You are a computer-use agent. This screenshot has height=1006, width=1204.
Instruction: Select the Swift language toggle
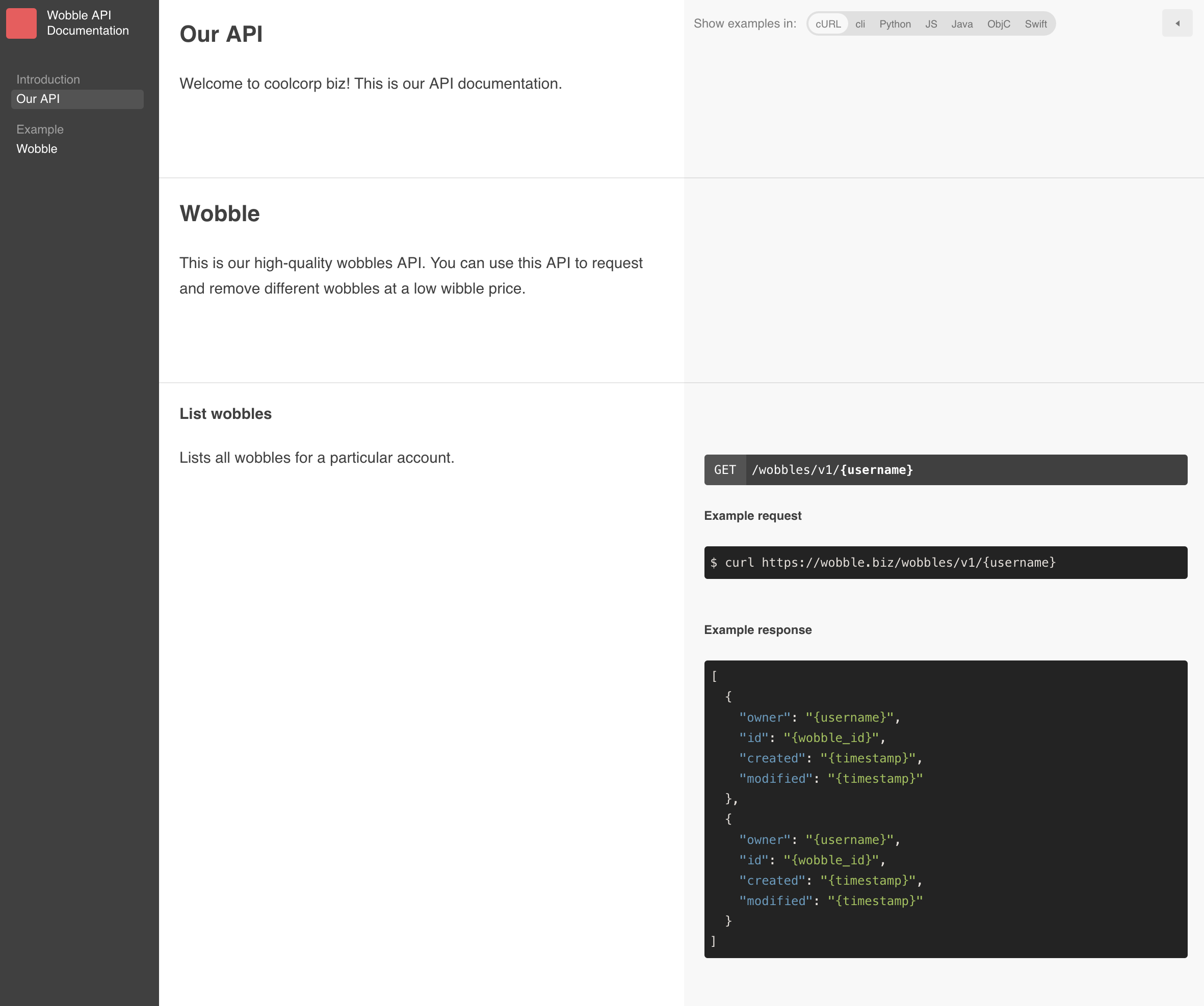(1036, 24)
